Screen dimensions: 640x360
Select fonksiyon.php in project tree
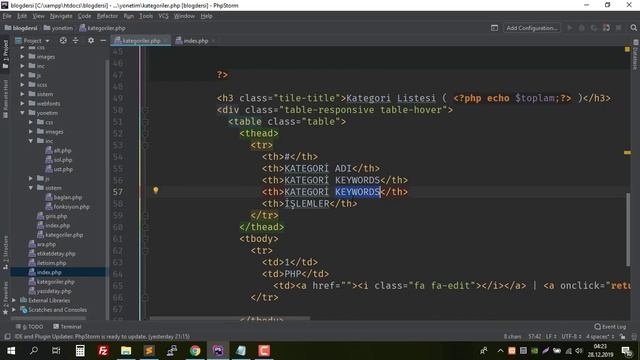(67, 207)
